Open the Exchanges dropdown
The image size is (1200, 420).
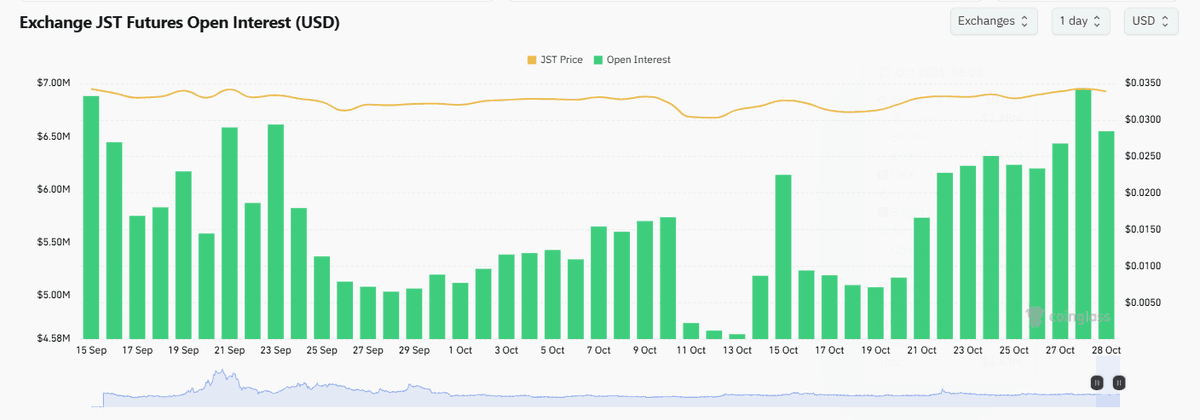996,21
